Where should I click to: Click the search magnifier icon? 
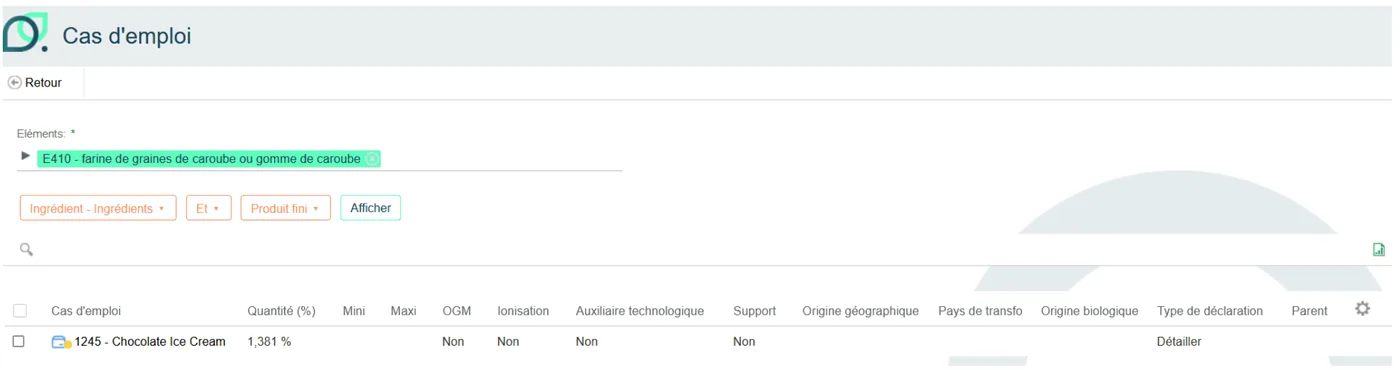27,249
